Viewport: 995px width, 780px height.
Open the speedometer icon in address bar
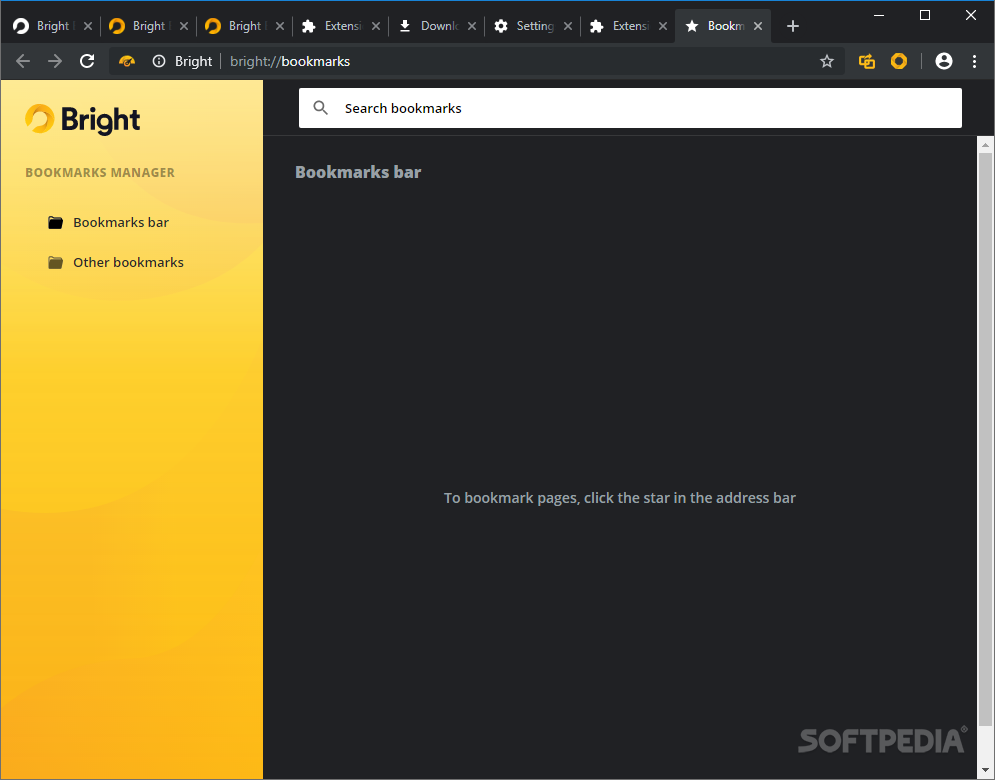(127, 61)
